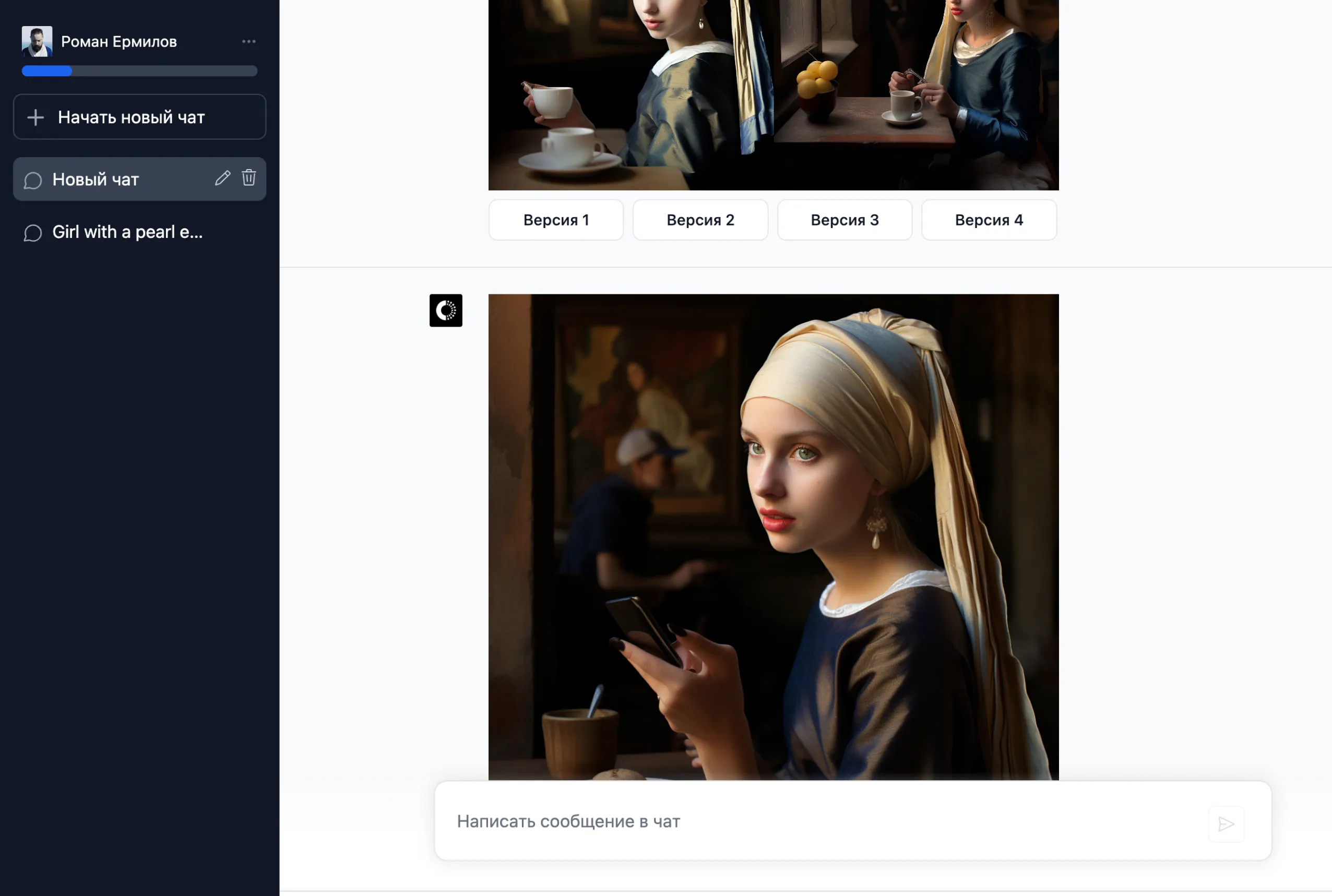Click the chat bubble icon beside Новый чат
The height and width of the screenshot is (896, 1332).
(x=32, y=180)
